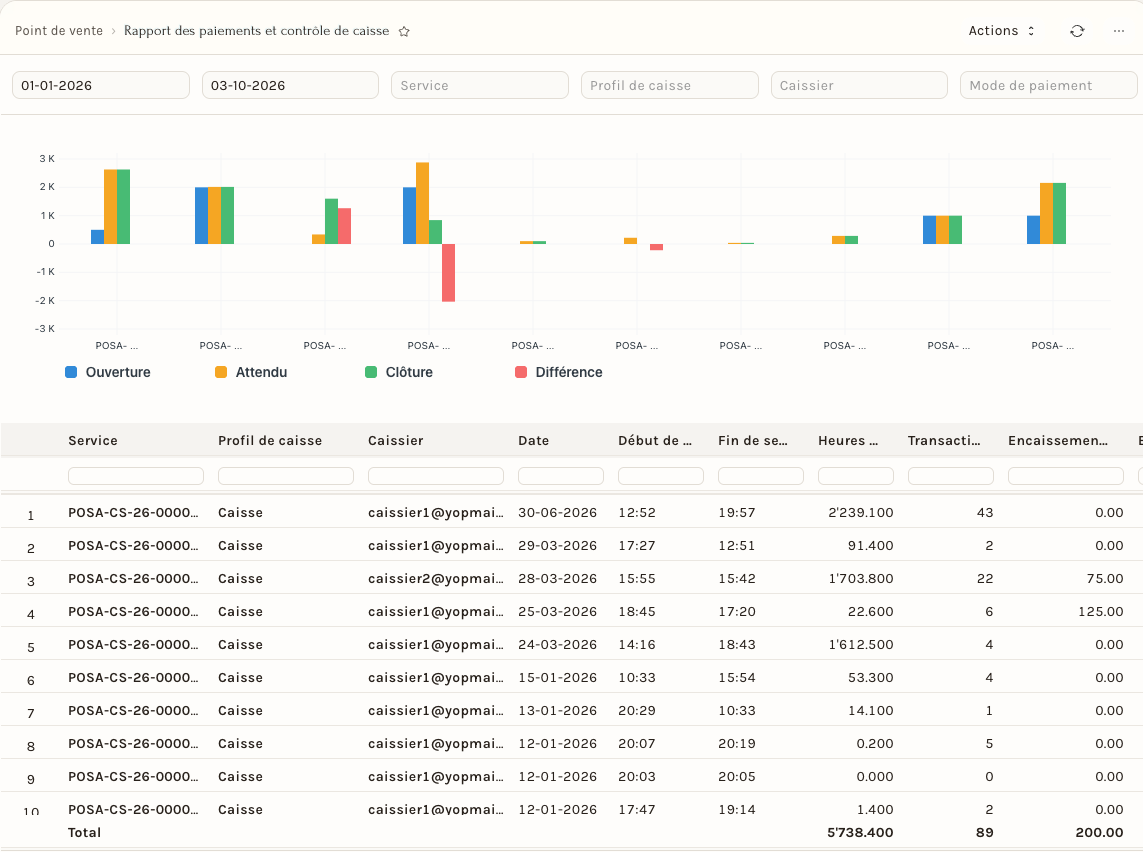Focus the Profil de caisse filter
This screenshot has width=1143, height=852.
669,85
